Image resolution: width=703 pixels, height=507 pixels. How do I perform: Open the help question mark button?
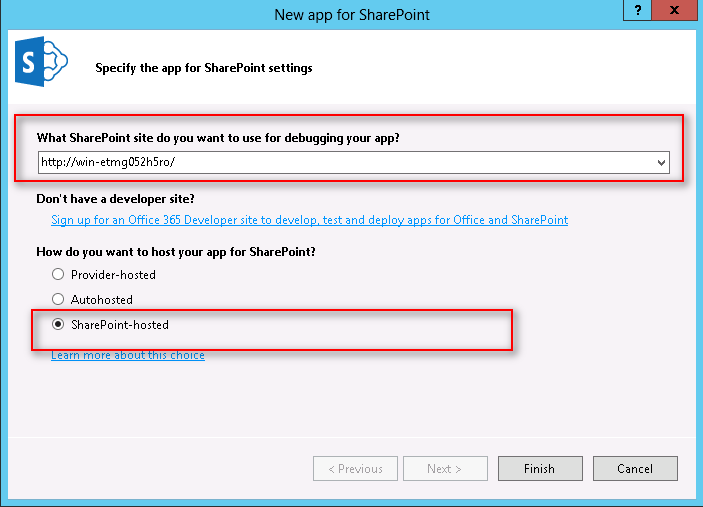(x=637, y=10)
